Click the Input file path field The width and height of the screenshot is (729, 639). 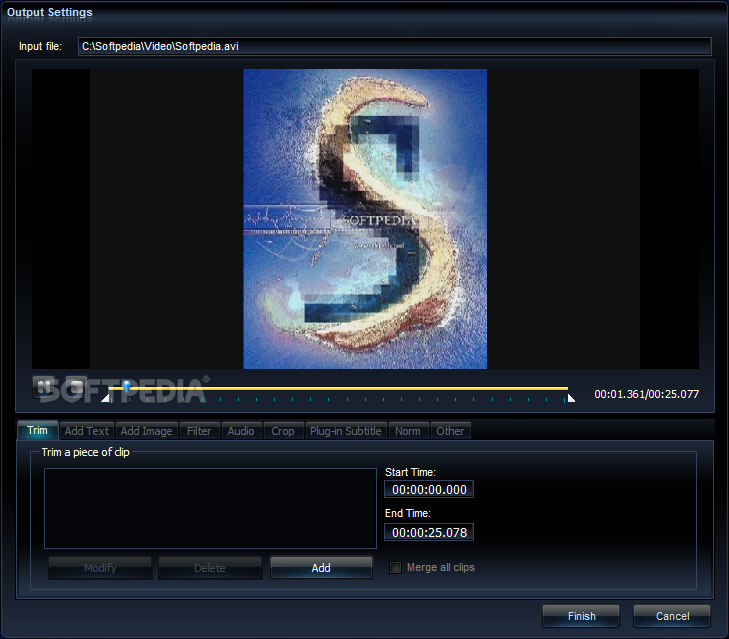pyautogui.click(x=394, y=47)
